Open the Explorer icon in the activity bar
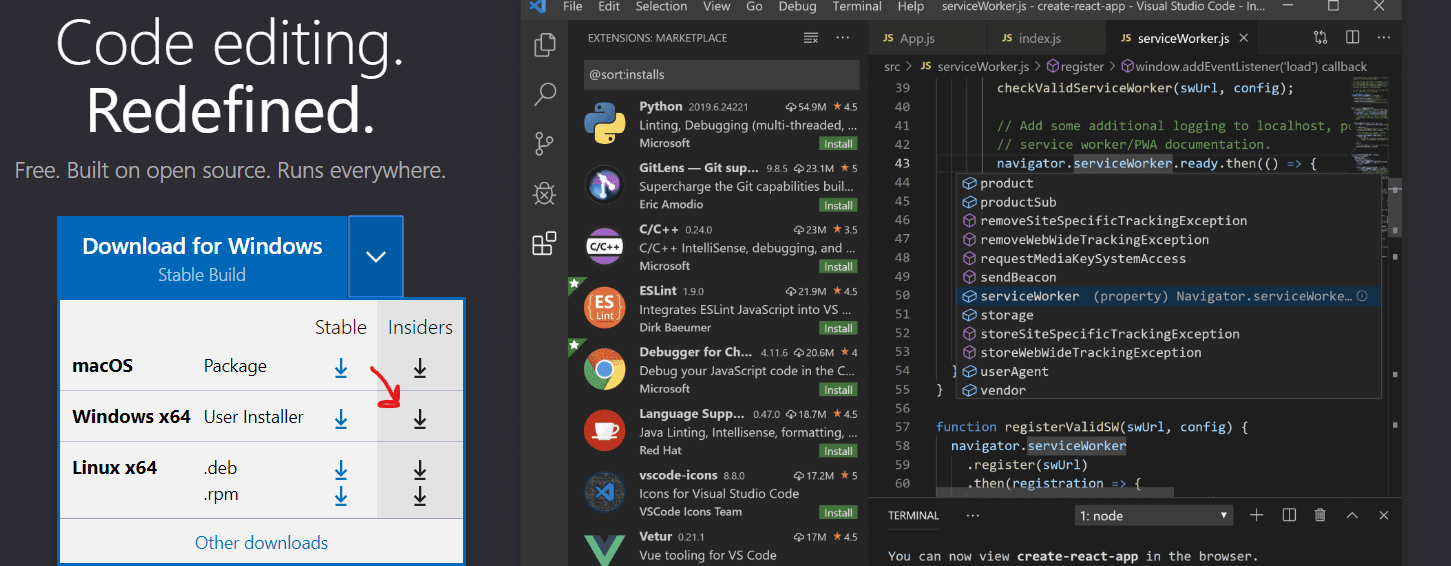Image resolution: width=1451 pixels, height=566 pixels. click(545, 45)
